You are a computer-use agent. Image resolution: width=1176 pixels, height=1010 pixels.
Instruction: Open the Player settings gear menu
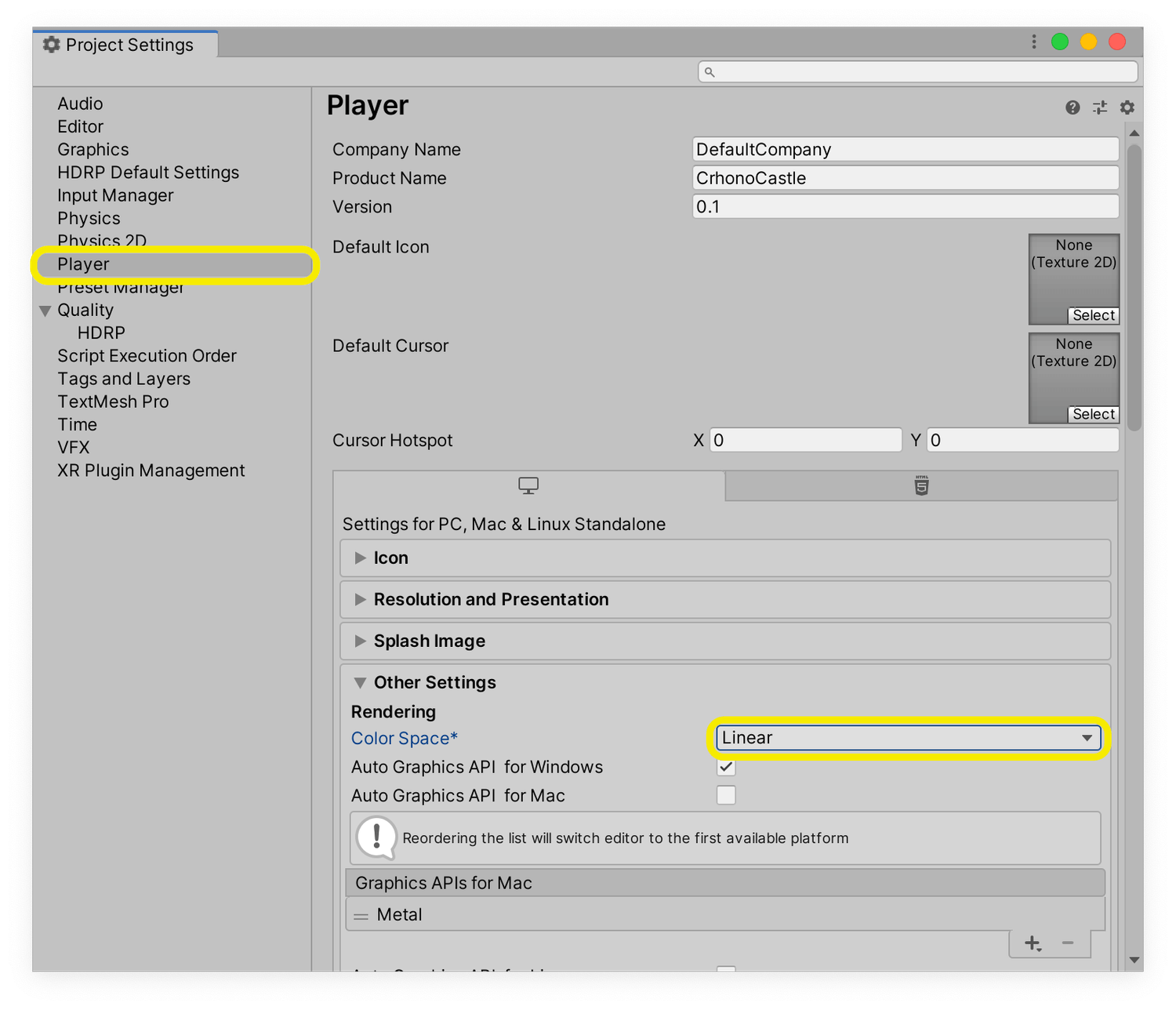tap(1127, 107)
